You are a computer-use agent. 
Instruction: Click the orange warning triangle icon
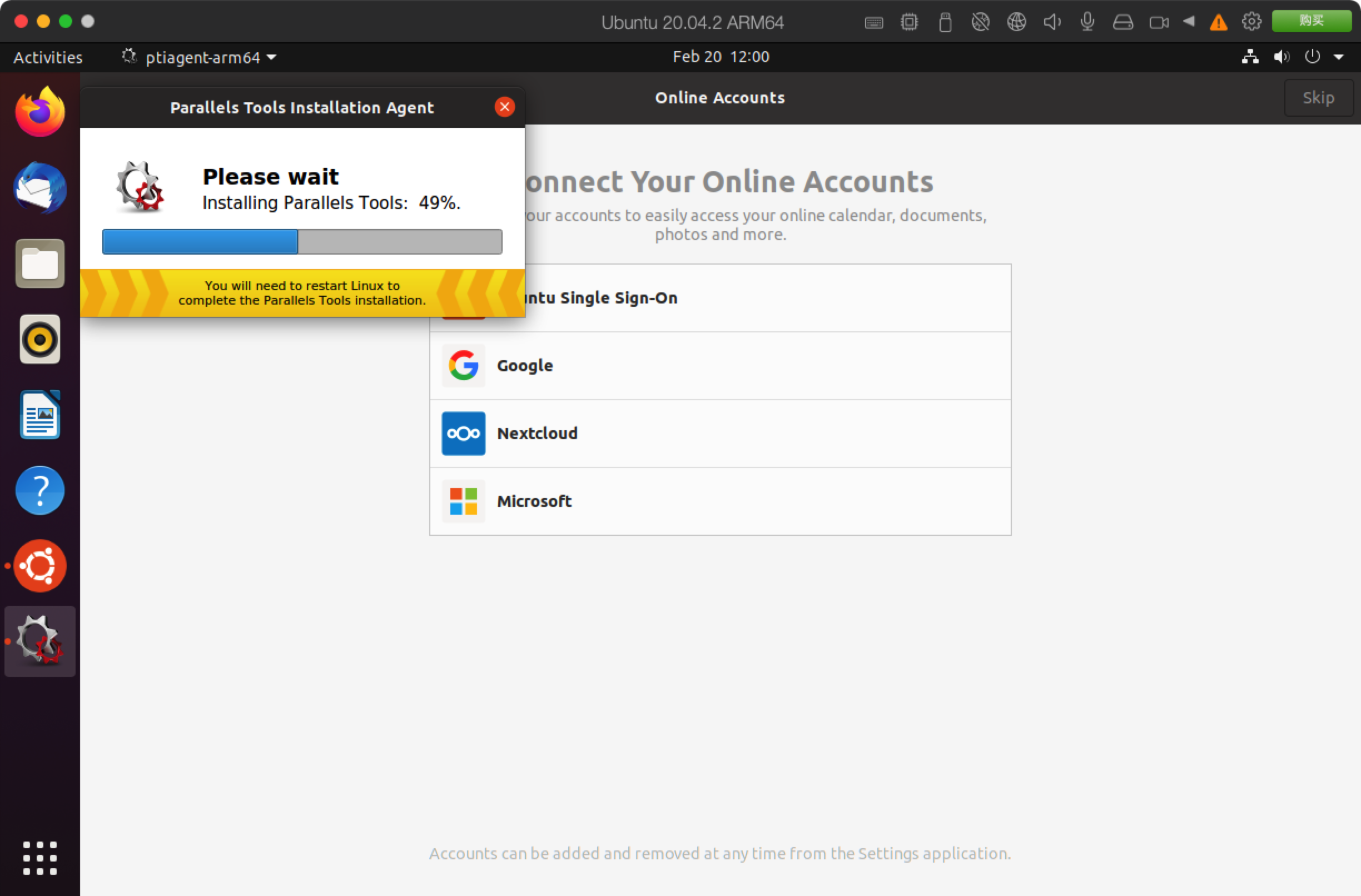1218,22
